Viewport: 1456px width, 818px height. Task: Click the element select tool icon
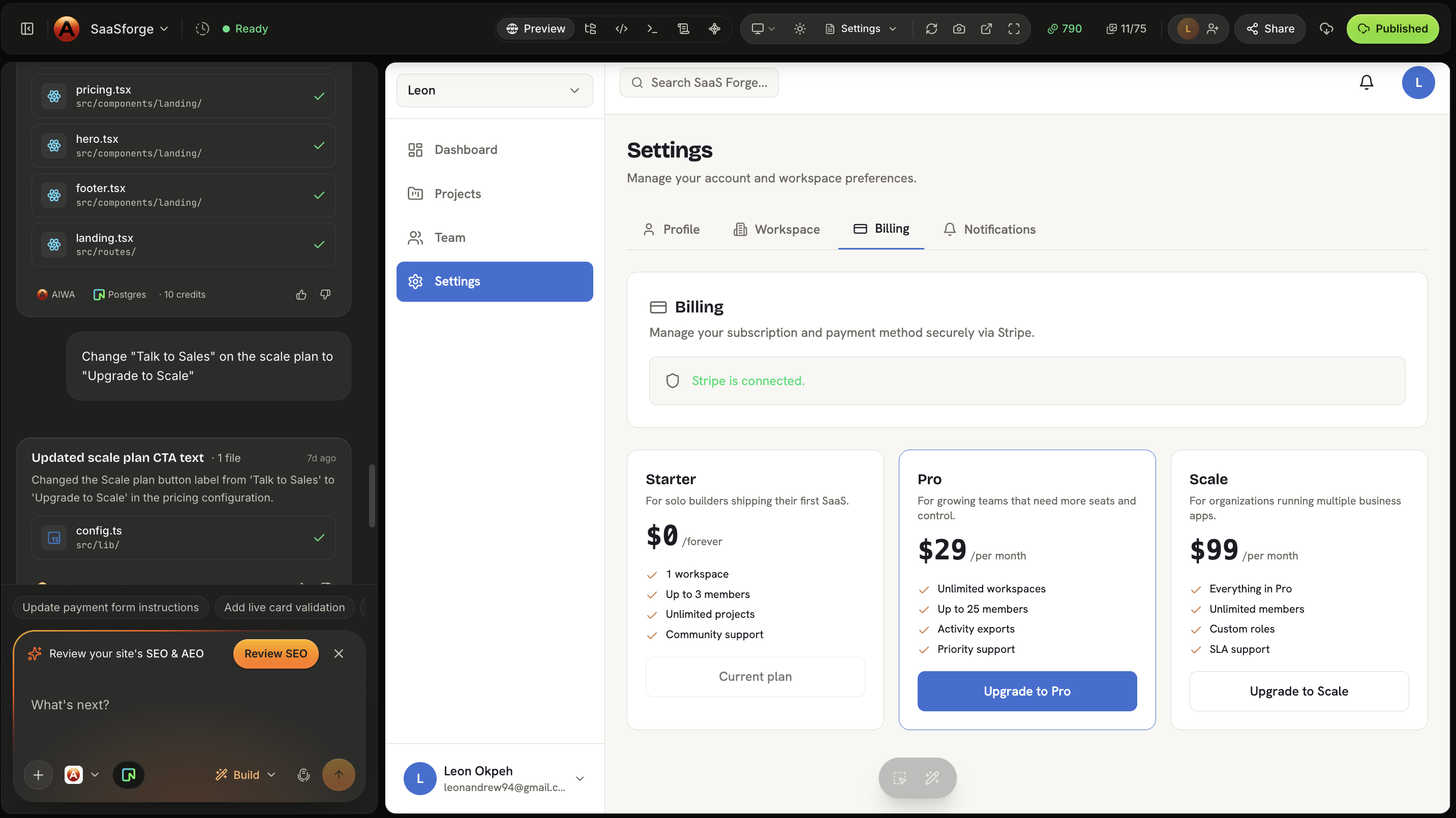tap(900, 778)
